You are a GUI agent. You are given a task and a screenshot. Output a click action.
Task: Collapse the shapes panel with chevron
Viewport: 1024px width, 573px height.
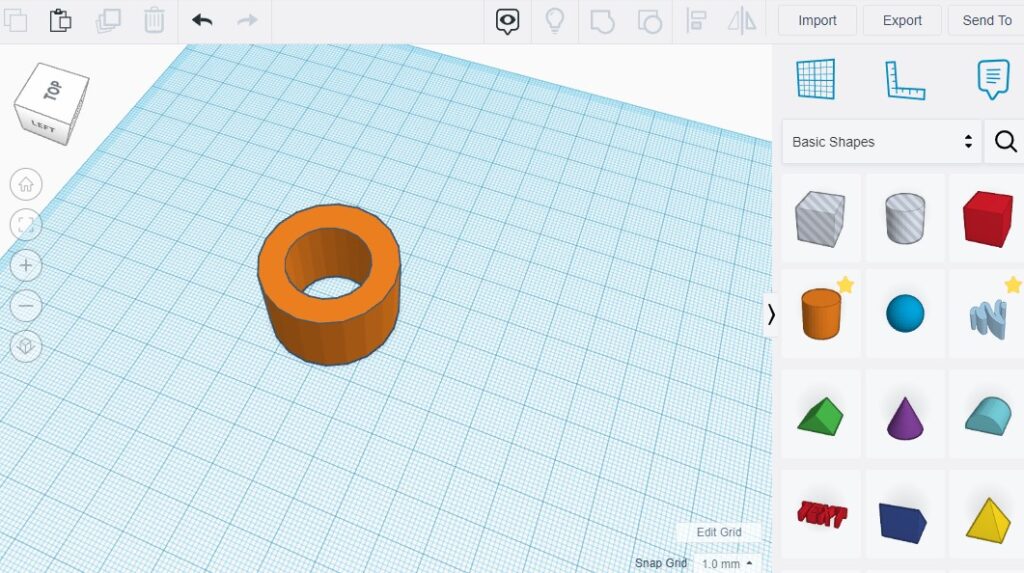(x=771, y=315)
